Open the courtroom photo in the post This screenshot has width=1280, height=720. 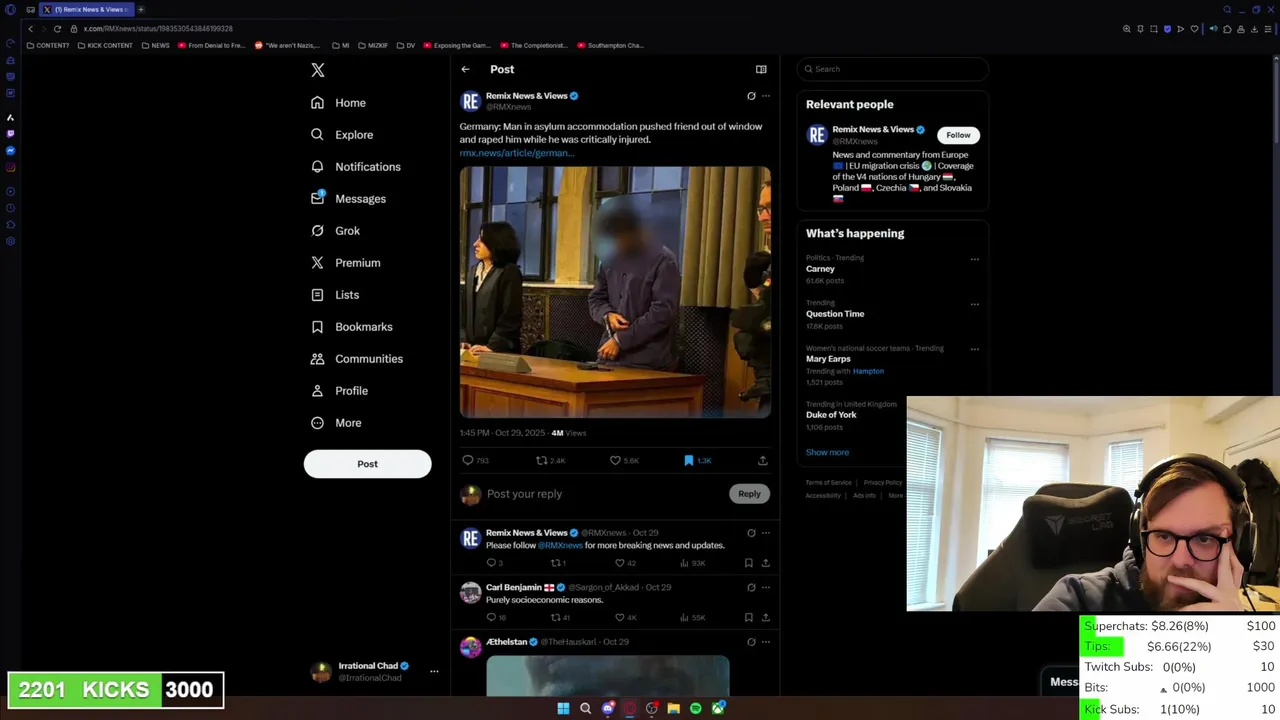(x=615, y=292)
